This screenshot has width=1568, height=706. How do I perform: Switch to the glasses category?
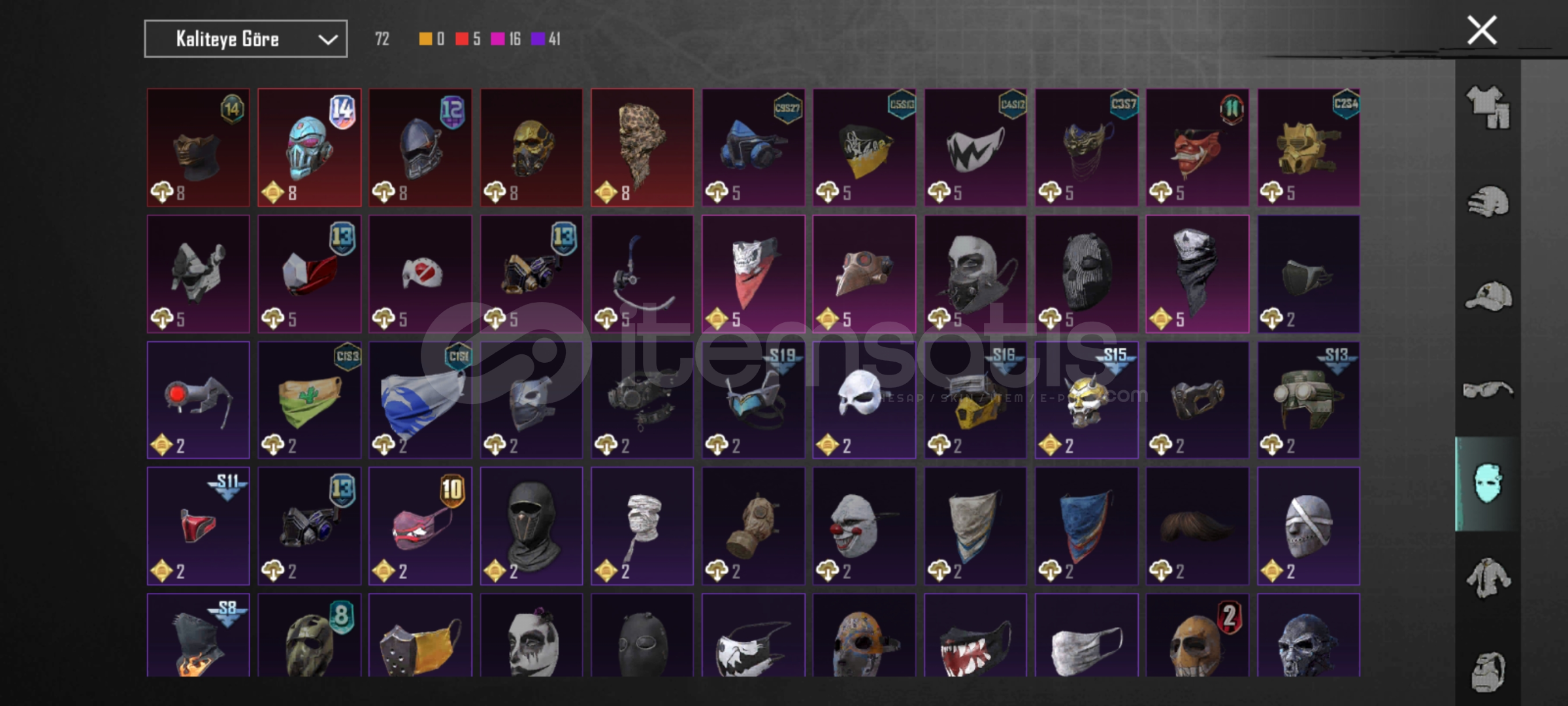(1488, 390)
